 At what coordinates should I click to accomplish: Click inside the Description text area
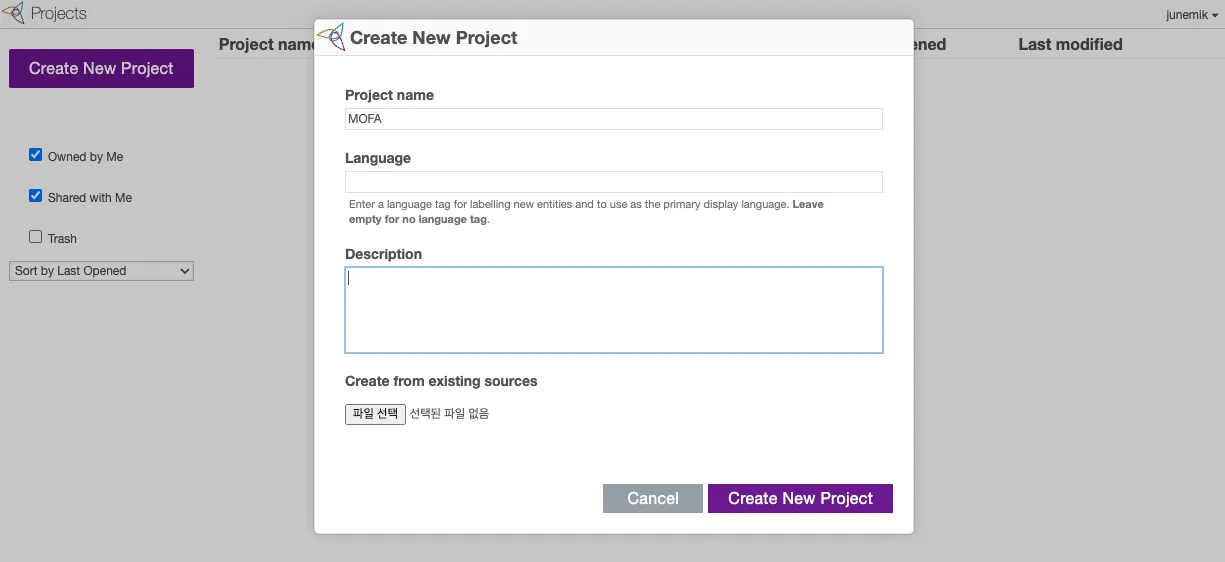[x=614, y=310]
